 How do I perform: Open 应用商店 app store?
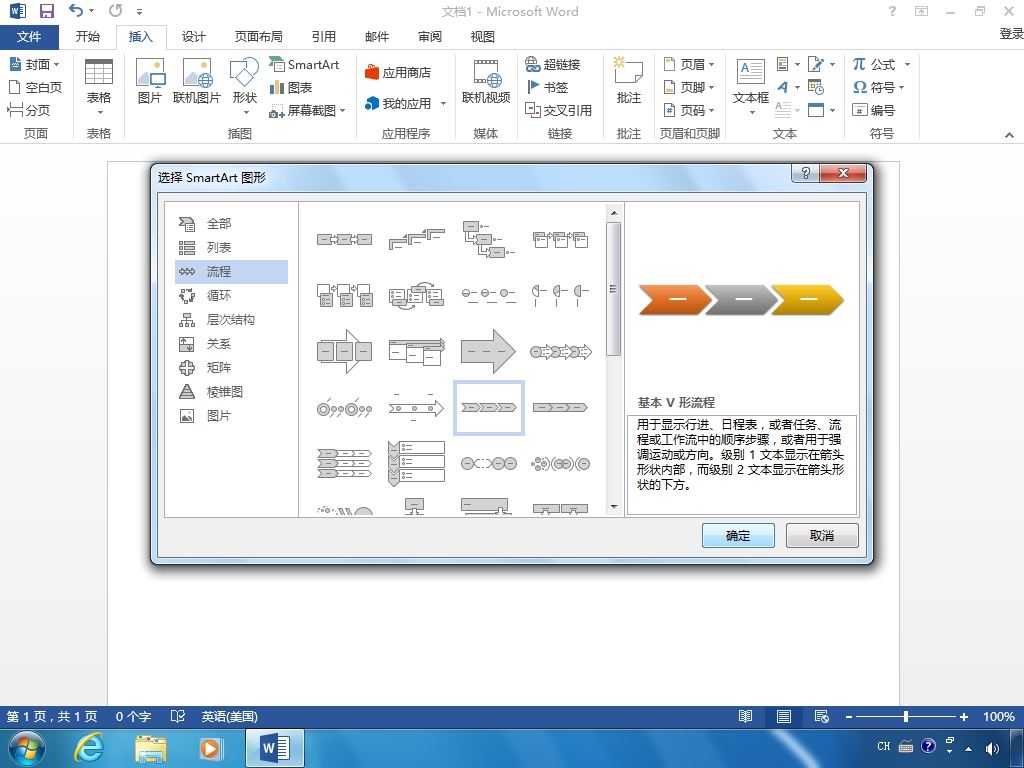397,72
